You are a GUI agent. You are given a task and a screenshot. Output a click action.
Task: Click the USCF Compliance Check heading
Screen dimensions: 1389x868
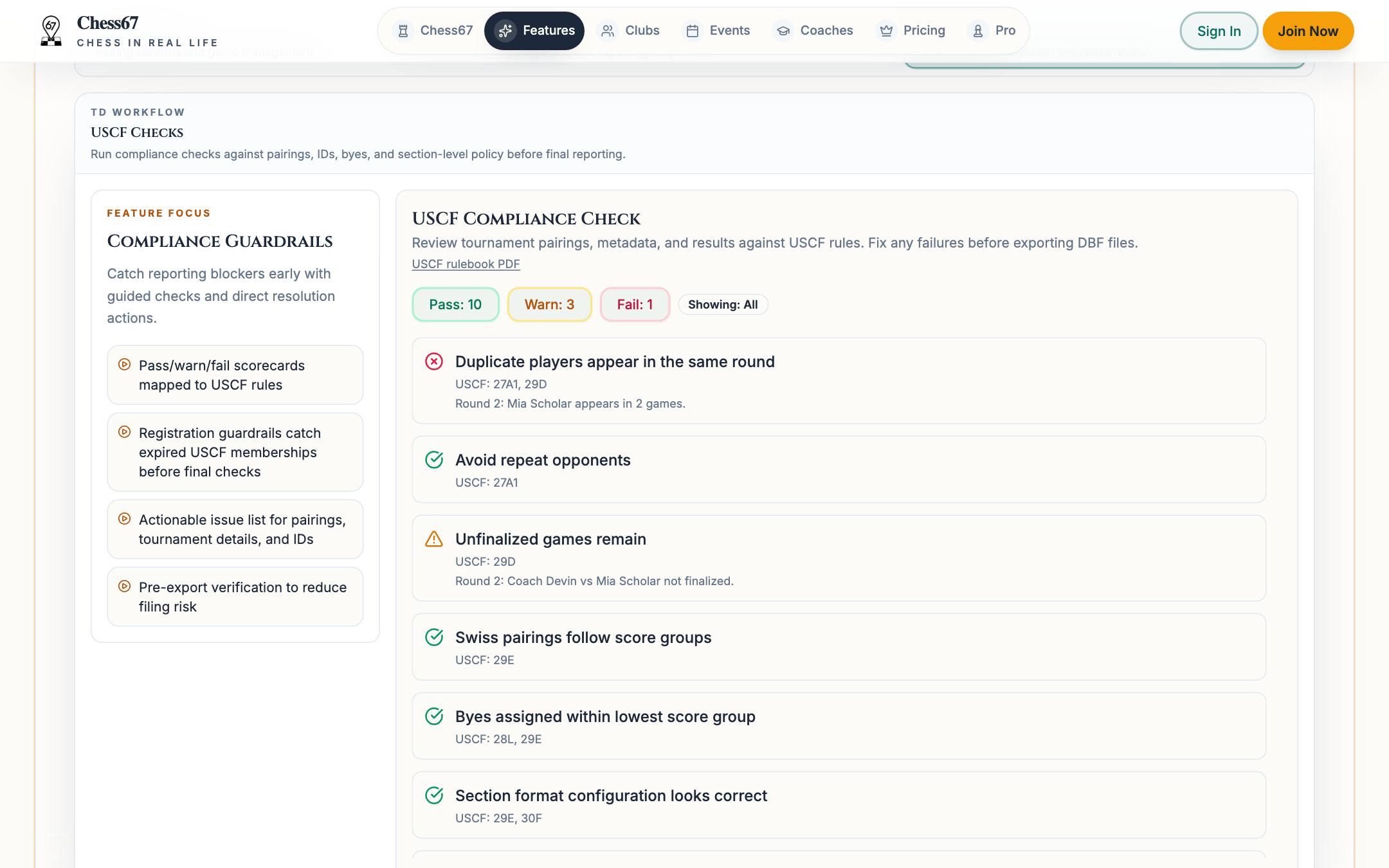[x=526, y=219]
